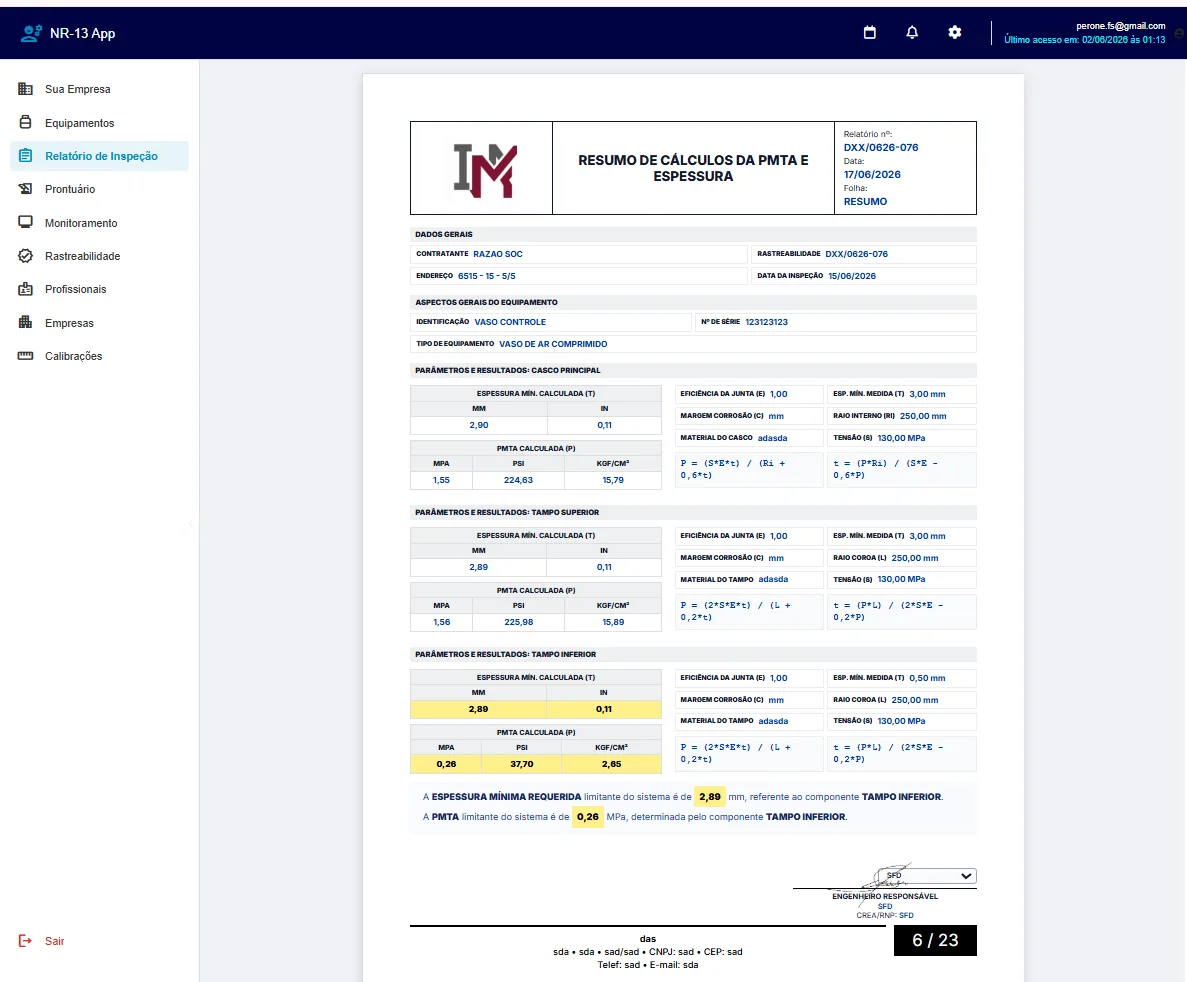Click the Sair logout link
The height and width of the screenshot is (982, 1187).
(x=55, y=941)
